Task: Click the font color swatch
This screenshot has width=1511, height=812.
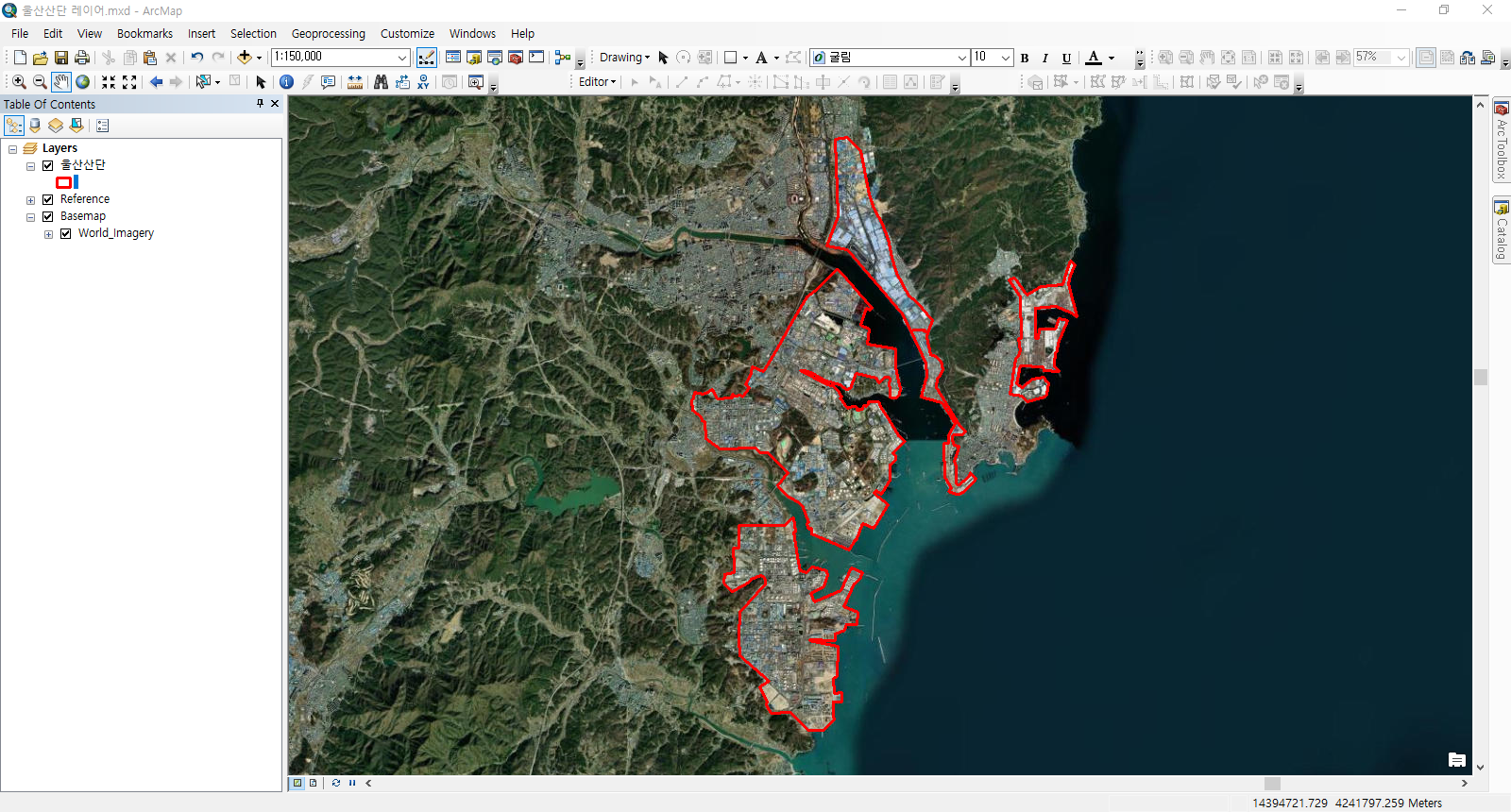Action: [x=1094, y=58]
